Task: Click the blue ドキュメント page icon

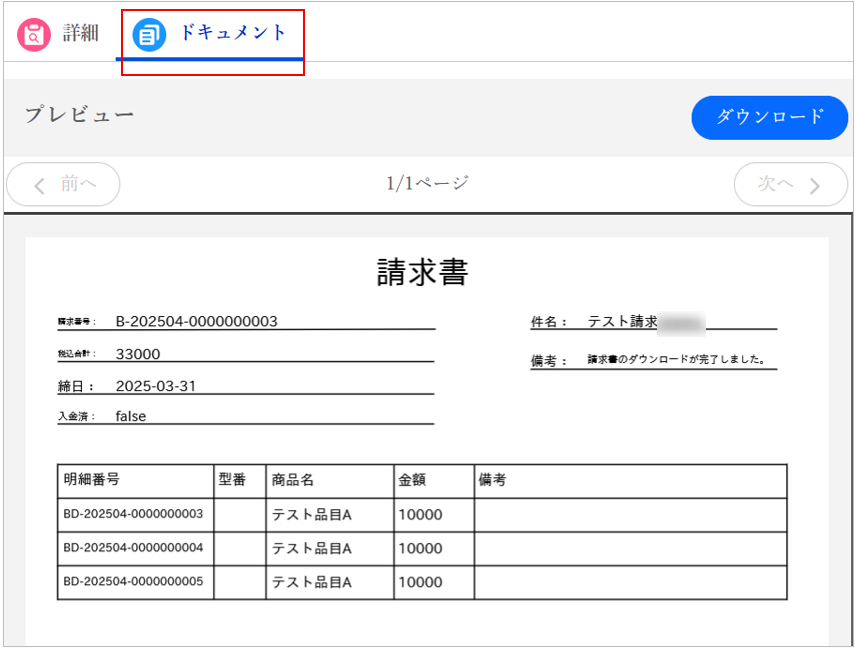Action: pyautogui.click(x=149, y=35)
